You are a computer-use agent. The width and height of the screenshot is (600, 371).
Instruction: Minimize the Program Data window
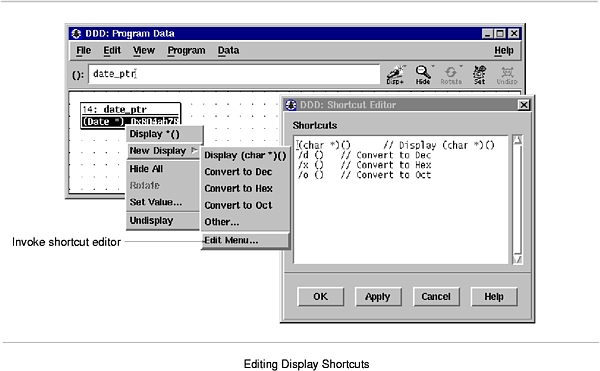487,34
